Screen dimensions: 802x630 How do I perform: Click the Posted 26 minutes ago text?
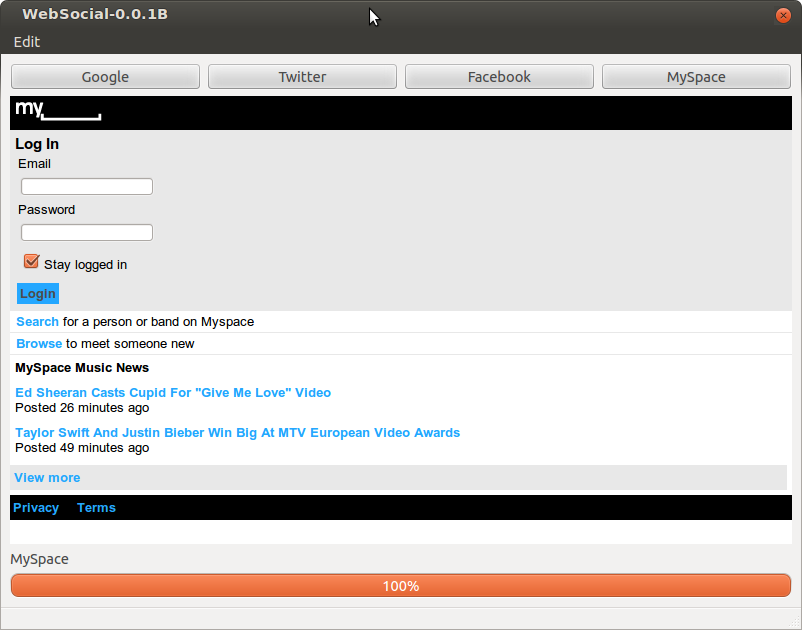pyautogui.click(x=82, y=408)
